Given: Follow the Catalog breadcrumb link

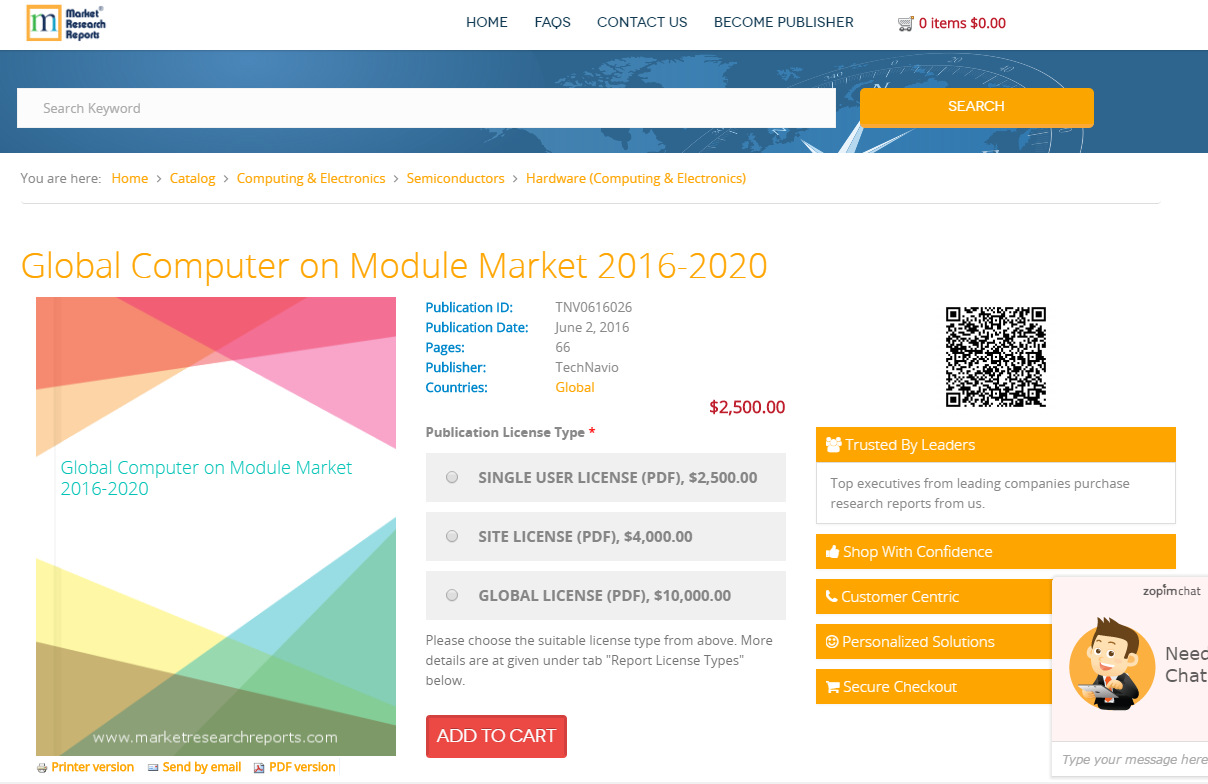Looking at the screenshot, I should (x=193, y=178).
